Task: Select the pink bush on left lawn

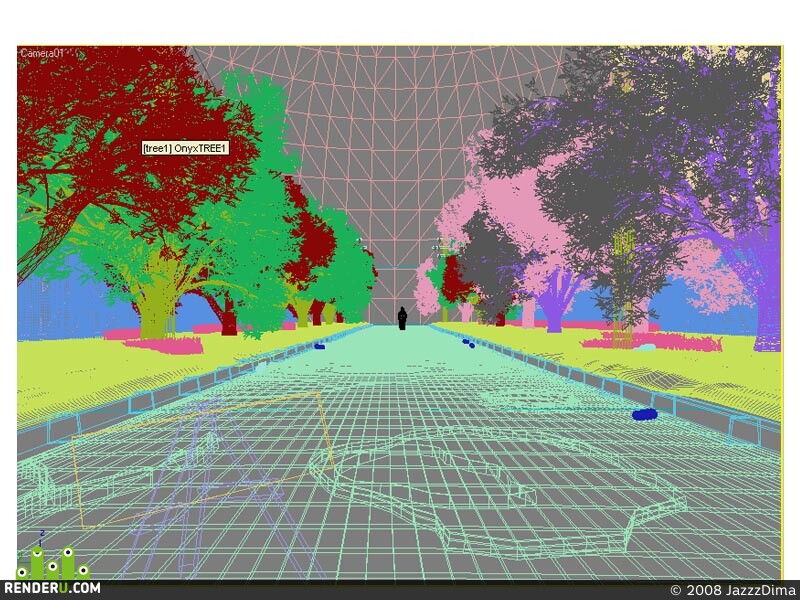Action: (164, 345)
